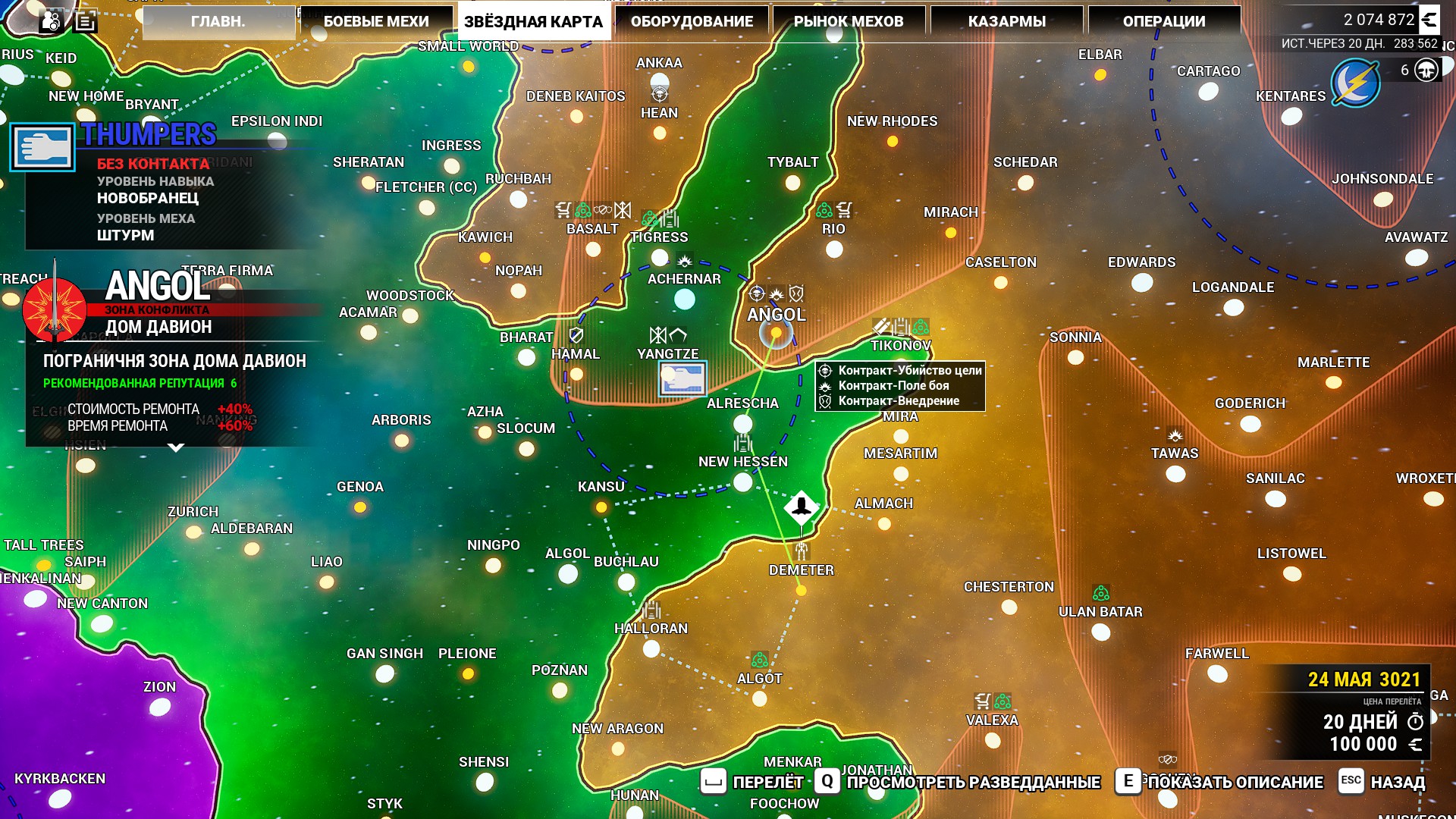Click tooltip line Контракт-Поле боя
Viewport: 1456px width, 819px height.
[x=885, y=385]
